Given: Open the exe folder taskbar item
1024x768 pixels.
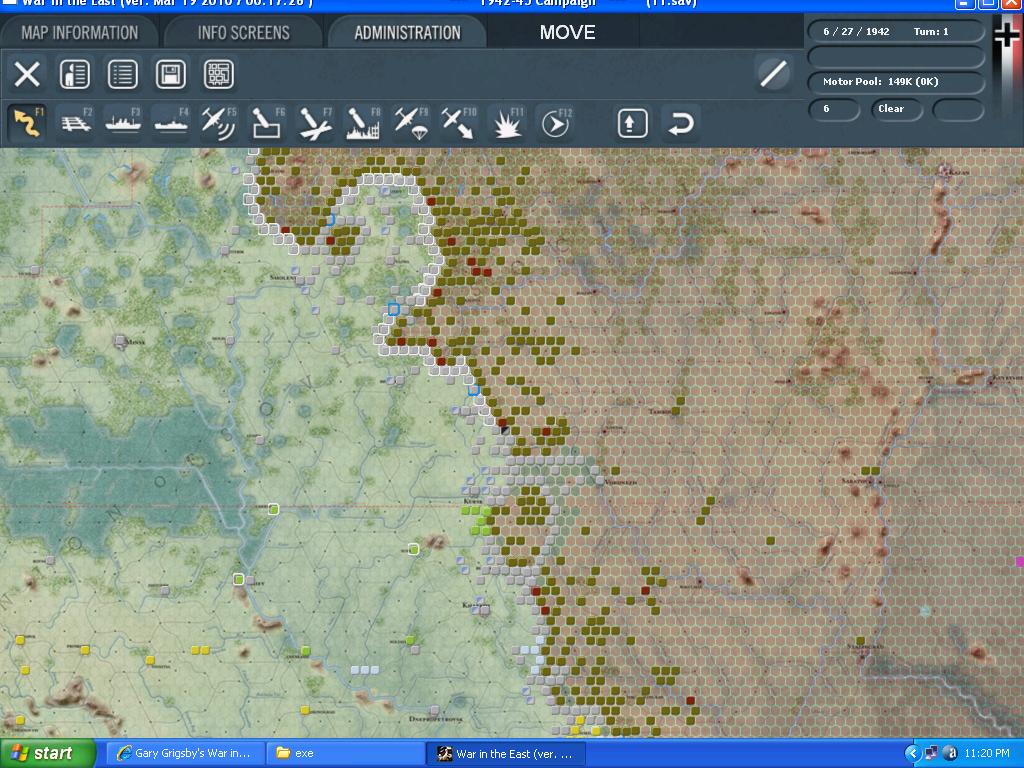Looking at the screenshot, I should tap(345, 753).
